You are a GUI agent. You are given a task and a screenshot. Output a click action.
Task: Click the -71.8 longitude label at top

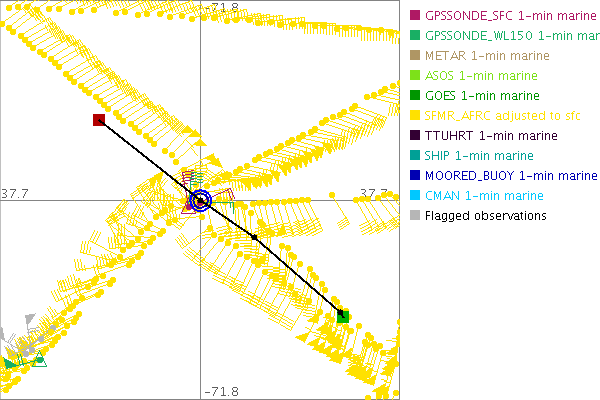coord(222,7)
